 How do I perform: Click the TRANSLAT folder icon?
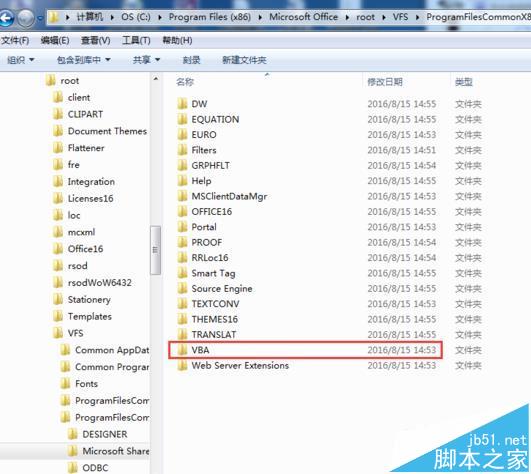(182, 334)
